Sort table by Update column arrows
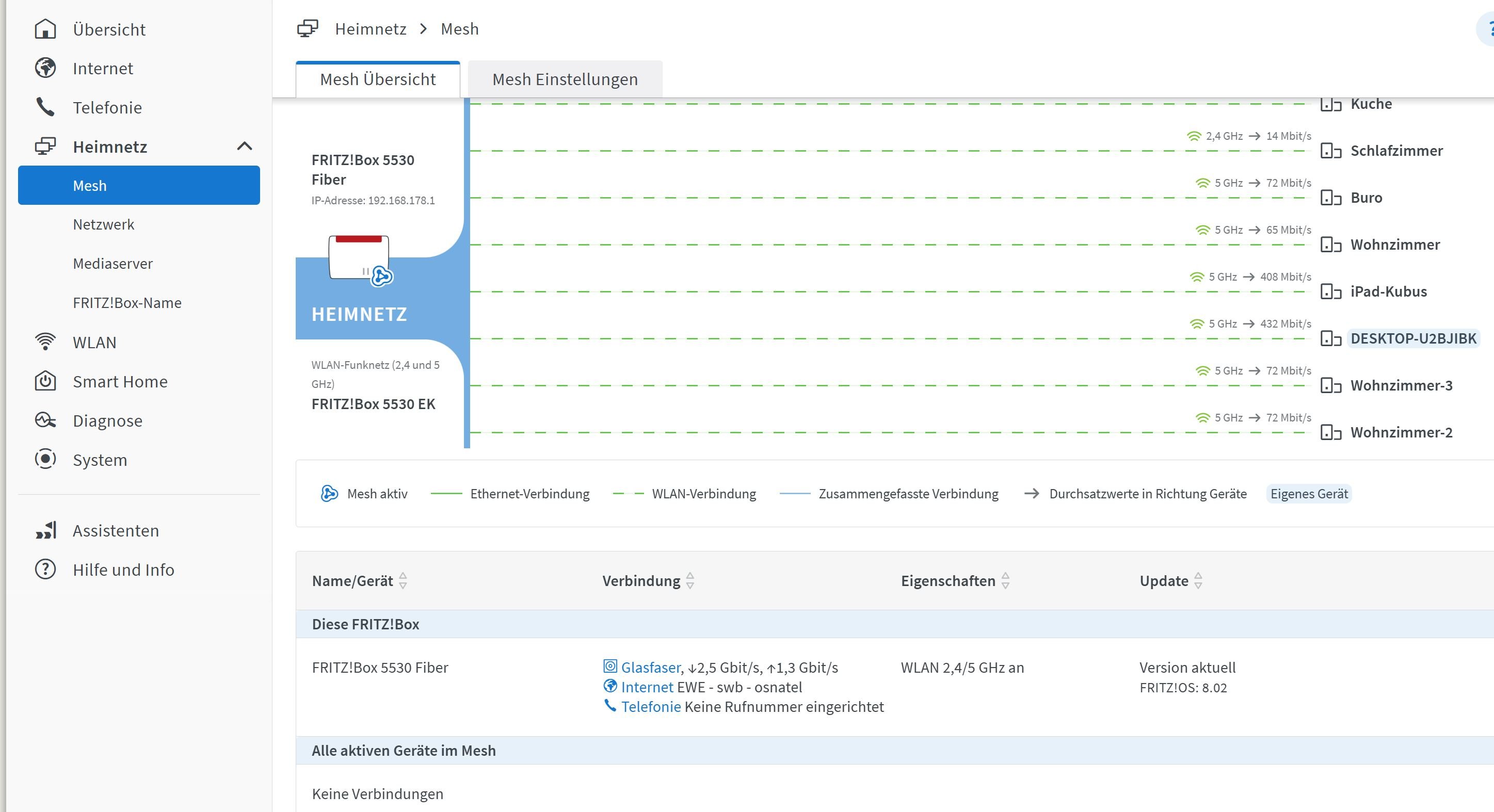Screen dimensions: 1494x812 1198,581
